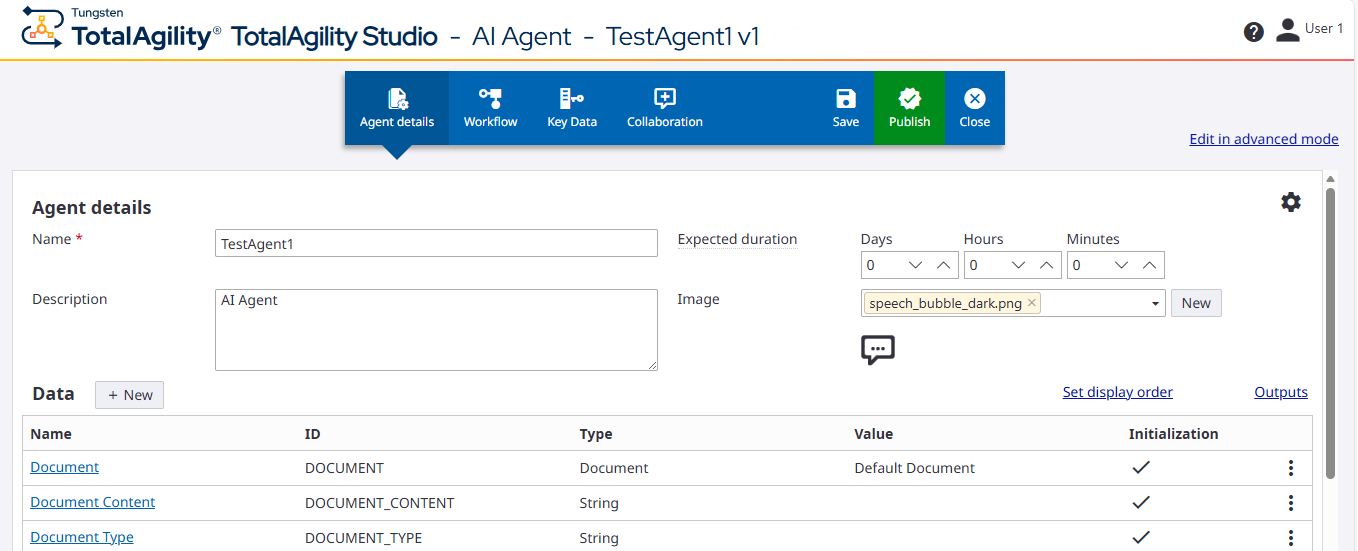
Task: Increase the Days value
Action: 943,265
